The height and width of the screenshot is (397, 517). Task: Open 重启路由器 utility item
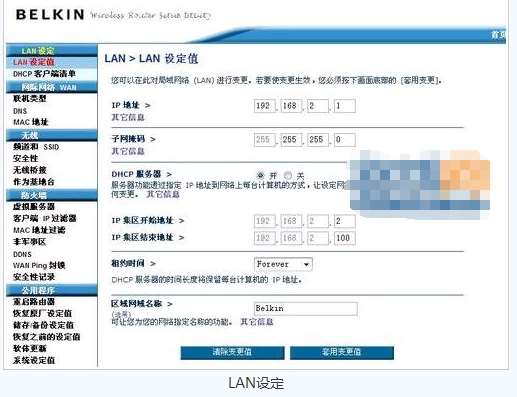coord(34,302)
